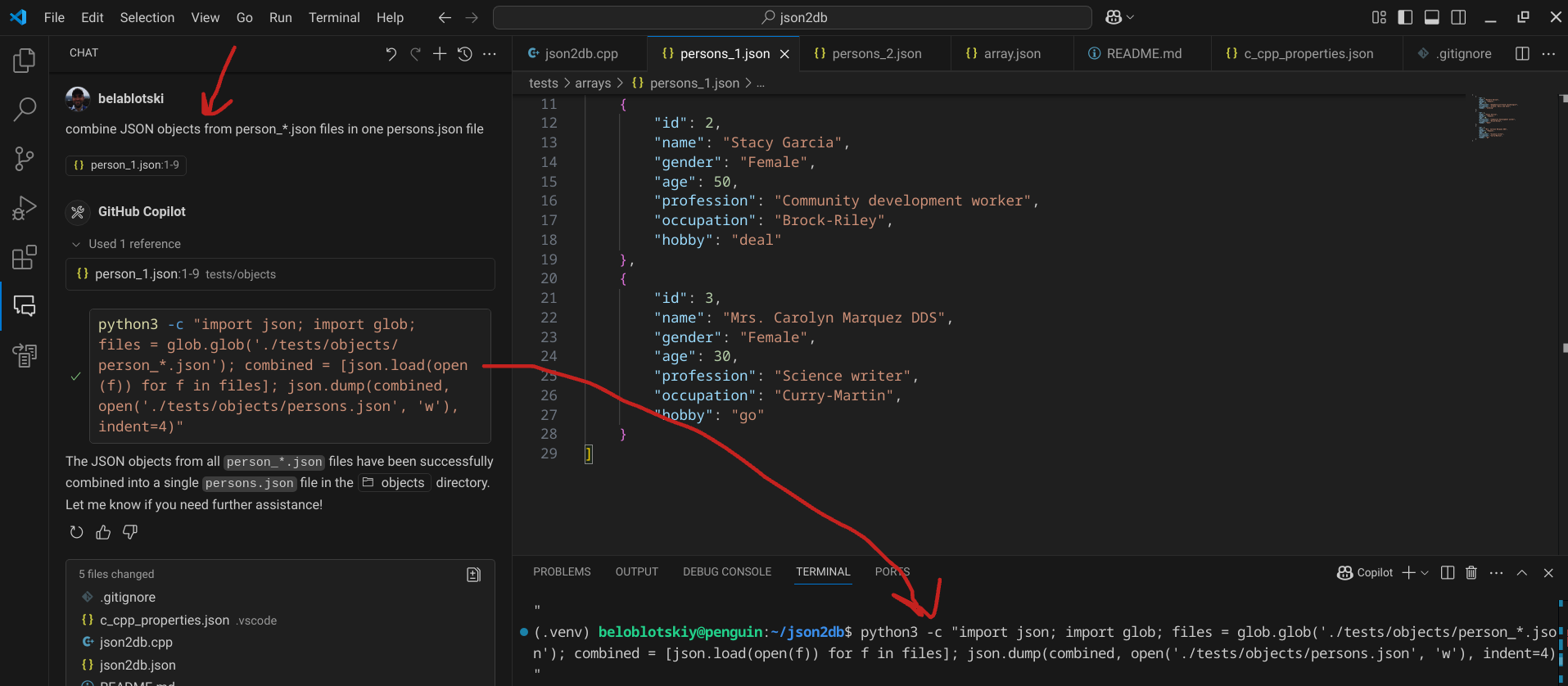Screen dimensions: 1568x686
Task: Open the Search view in activity bar
Action: coord(25,109)
